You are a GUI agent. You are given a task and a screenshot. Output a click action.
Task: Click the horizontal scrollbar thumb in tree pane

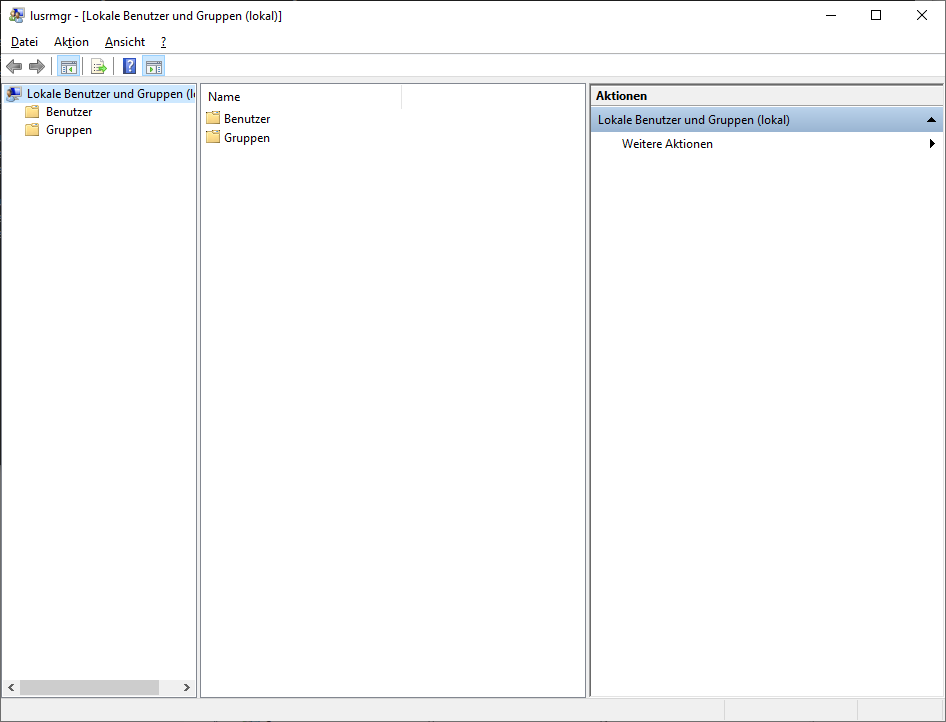tap(89, 688)
